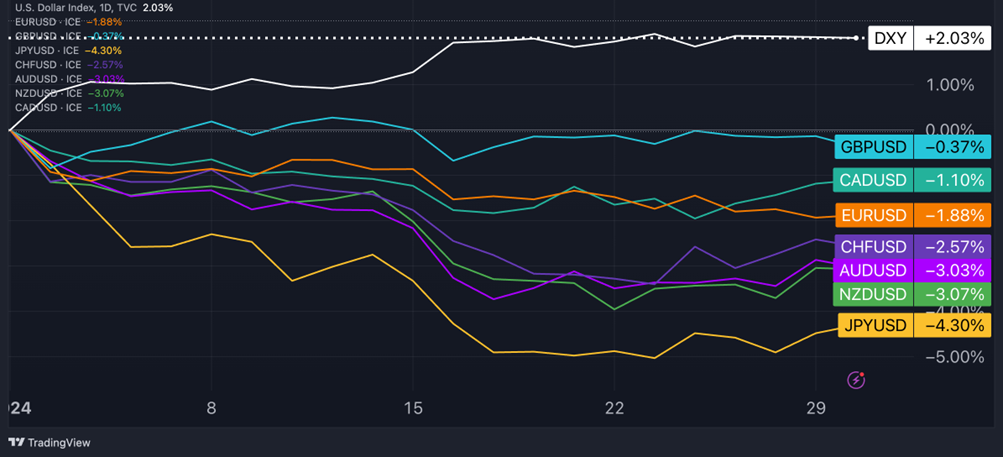
Task: Click the pink lightning bolt event icon
Action: tap(856, 379)
